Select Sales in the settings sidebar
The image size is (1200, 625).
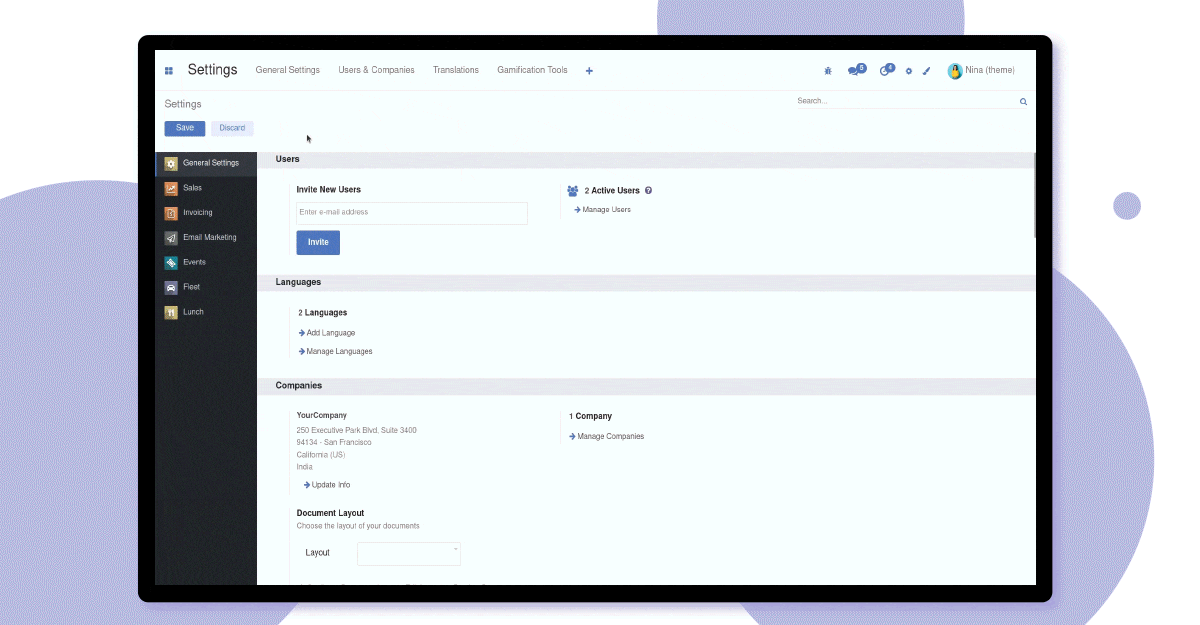192,188
